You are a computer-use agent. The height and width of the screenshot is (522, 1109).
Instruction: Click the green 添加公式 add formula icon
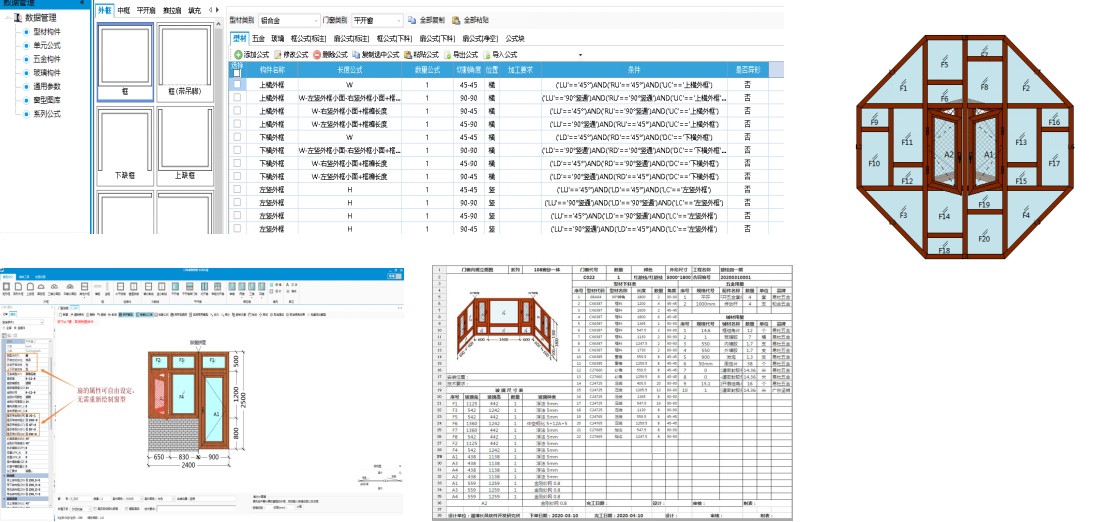pos(238,54)
